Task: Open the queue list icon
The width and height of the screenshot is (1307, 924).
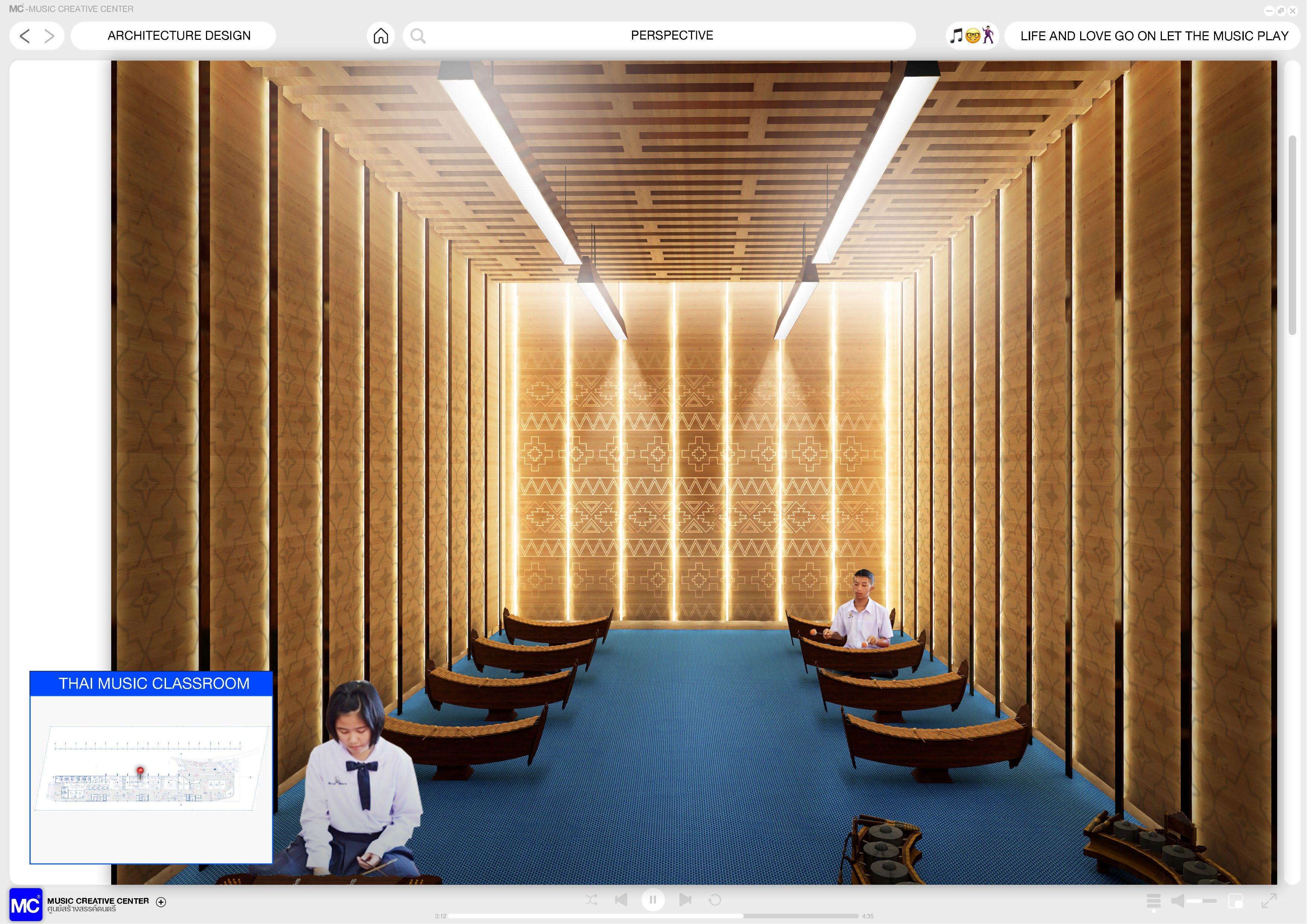Action: 1153,900
